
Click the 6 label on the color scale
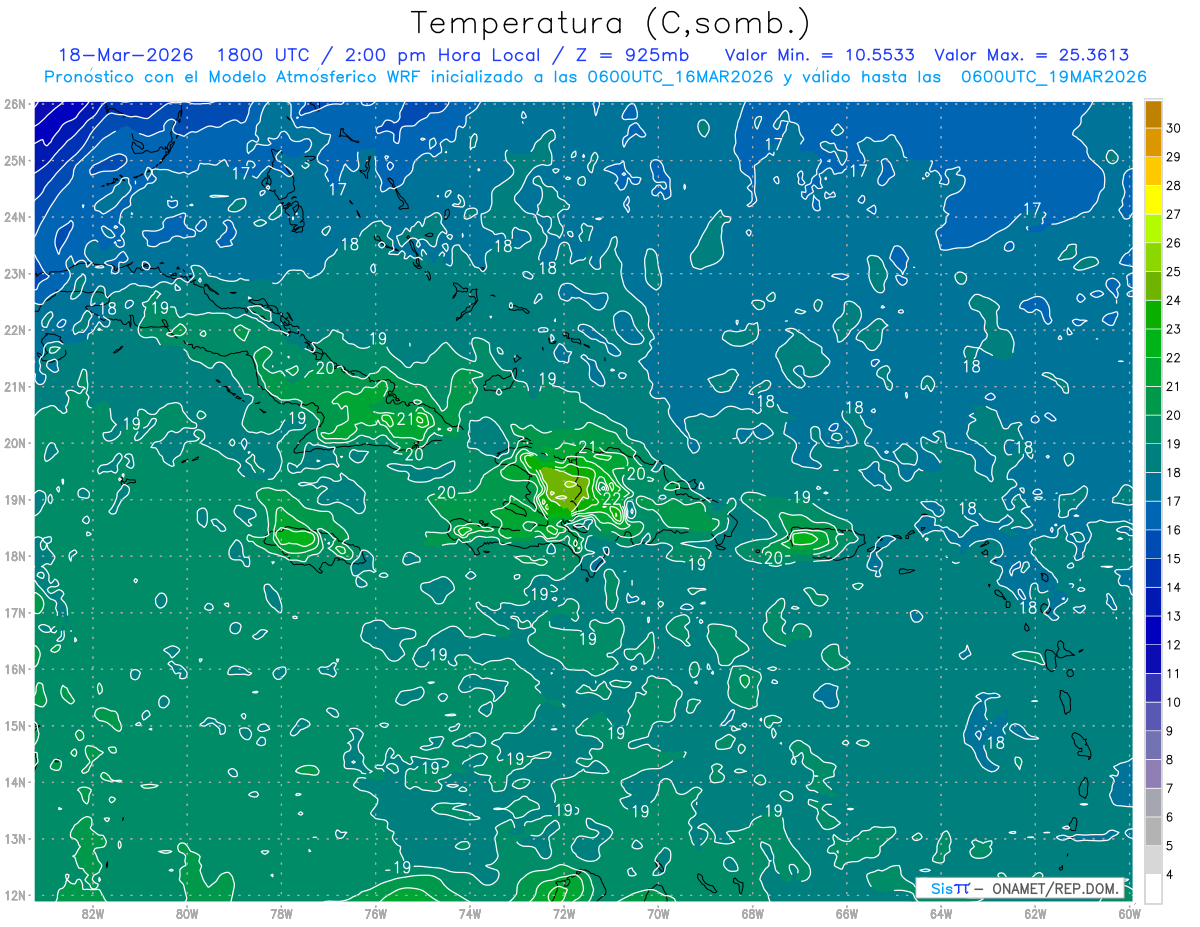(1170, 818)
